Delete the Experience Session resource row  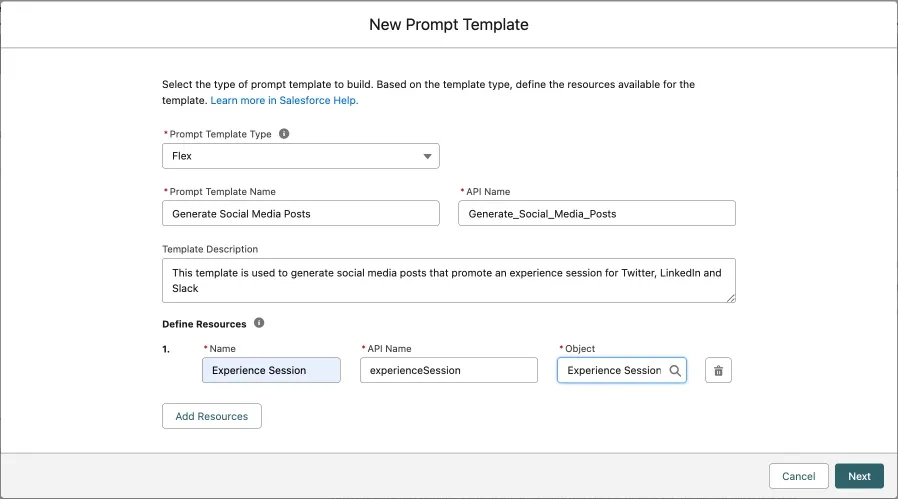tap(718, 371)
